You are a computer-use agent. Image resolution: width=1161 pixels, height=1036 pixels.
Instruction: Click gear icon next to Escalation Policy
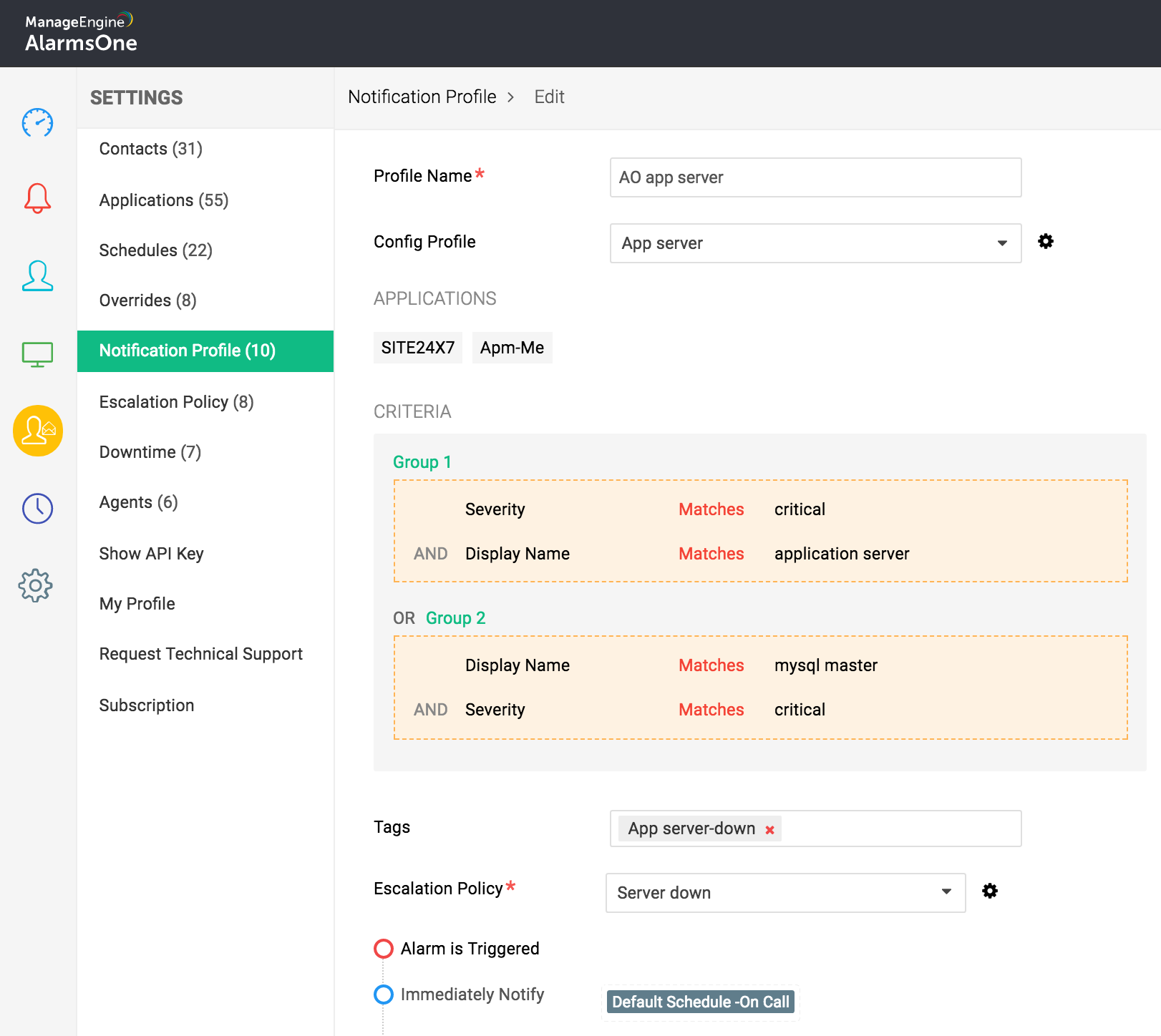pos(990,891)
